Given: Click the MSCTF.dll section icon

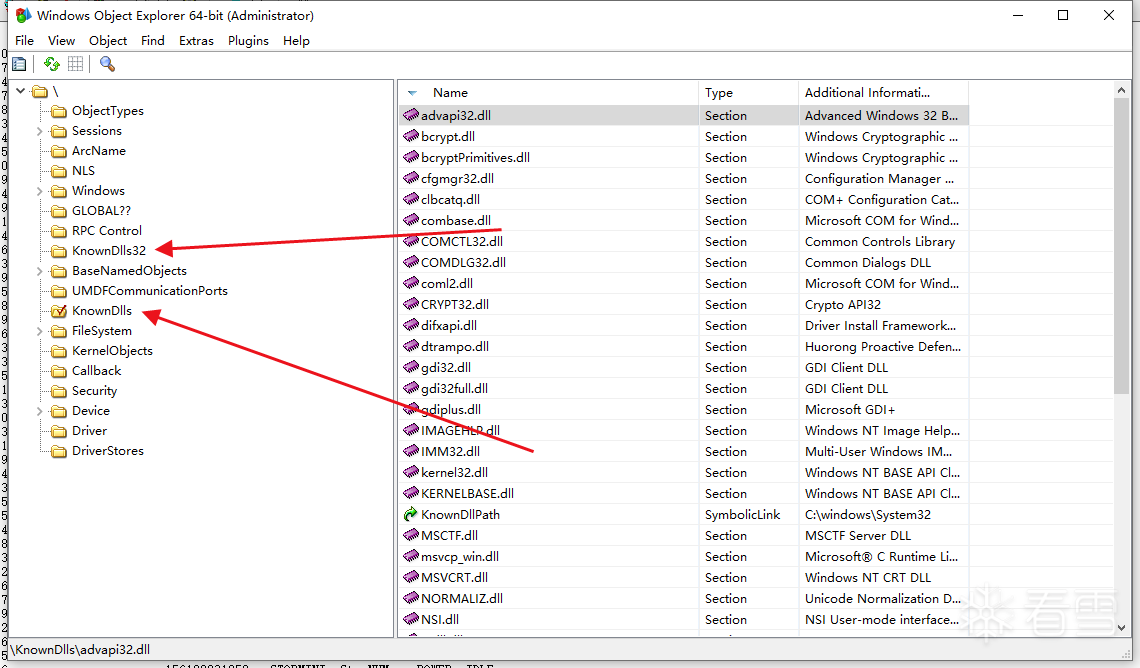Looking at the screenshot, I should click(x=411, y=535).
